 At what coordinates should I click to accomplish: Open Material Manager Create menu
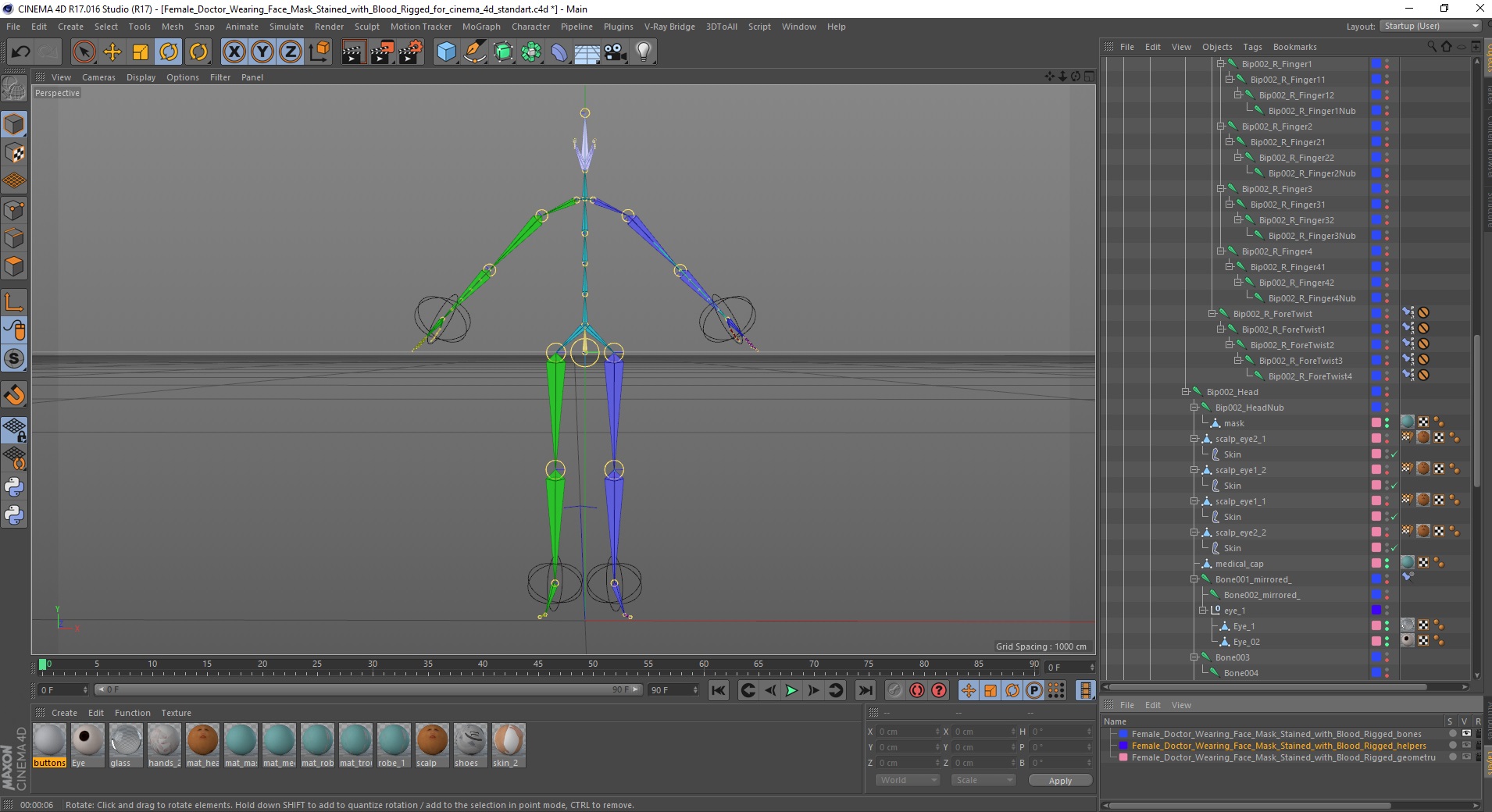(x=64, y=713)
